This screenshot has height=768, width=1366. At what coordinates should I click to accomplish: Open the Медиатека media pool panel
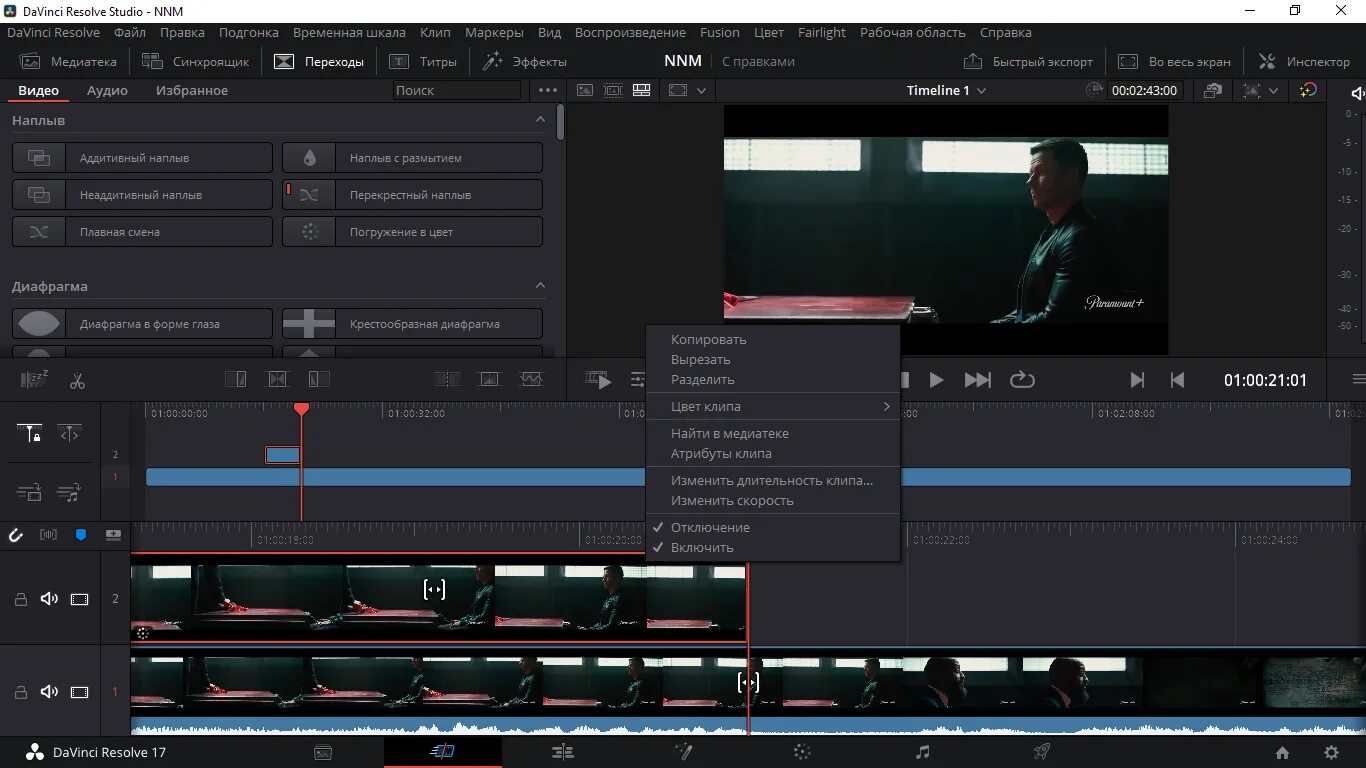[68, 61]
